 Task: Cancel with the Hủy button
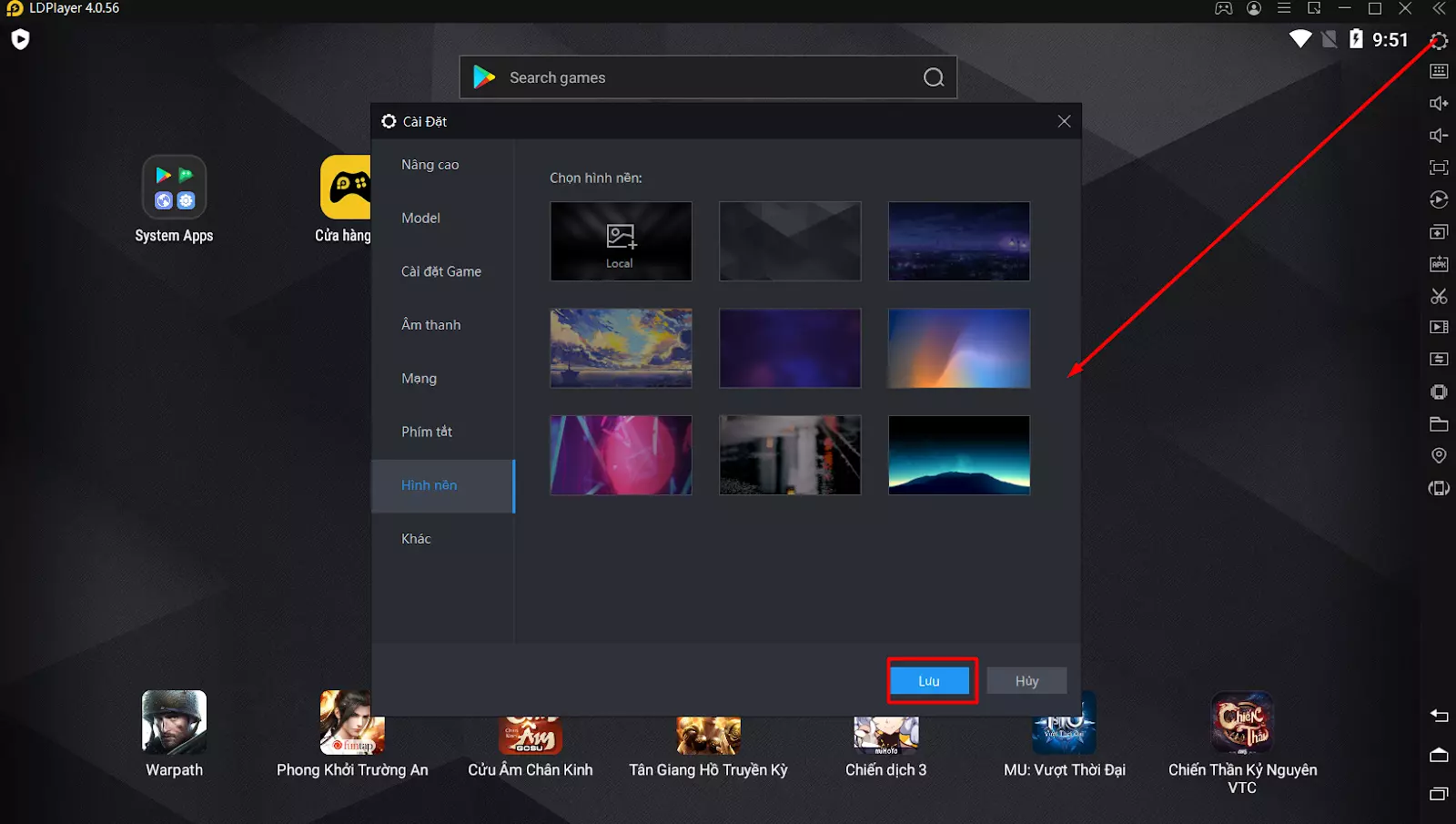1026,681
